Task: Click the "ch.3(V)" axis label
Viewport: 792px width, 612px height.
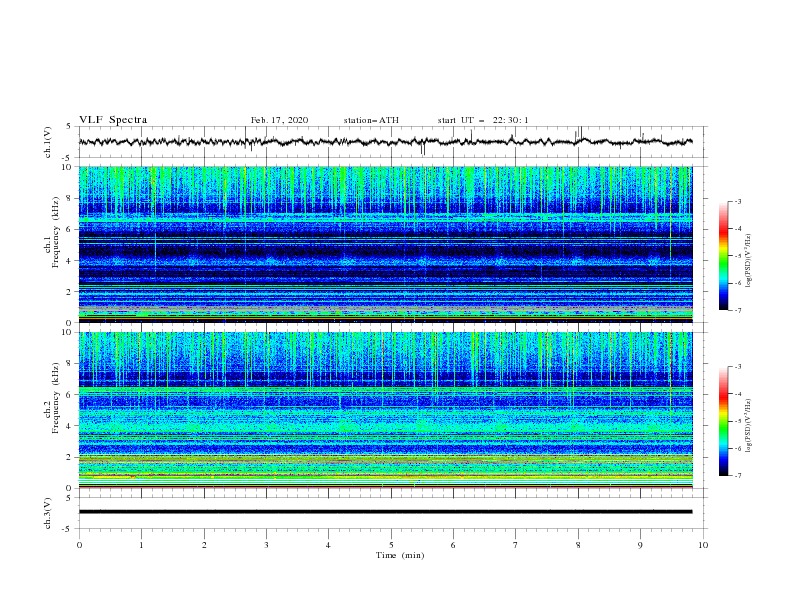Action: pos(48,513)
